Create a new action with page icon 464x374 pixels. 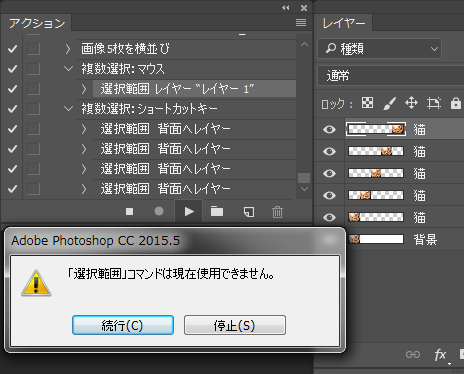(x=249, y=212)
